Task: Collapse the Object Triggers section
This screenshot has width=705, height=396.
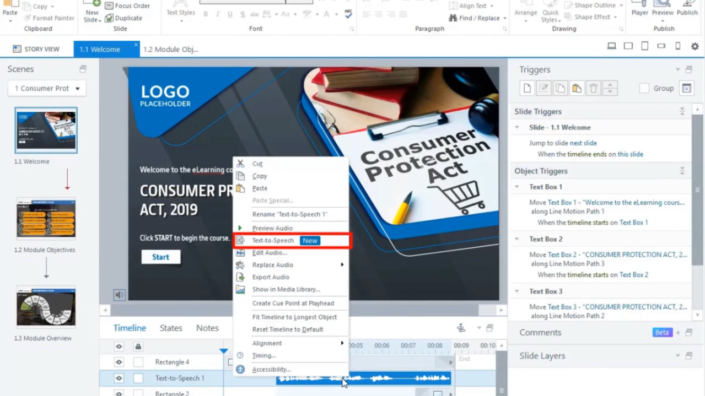Action: 682,171
